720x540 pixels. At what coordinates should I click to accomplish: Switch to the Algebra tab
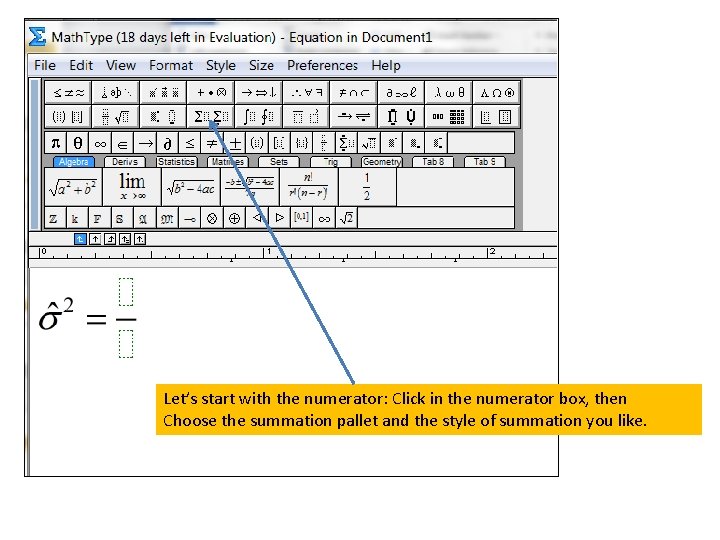tap(73, 162)
